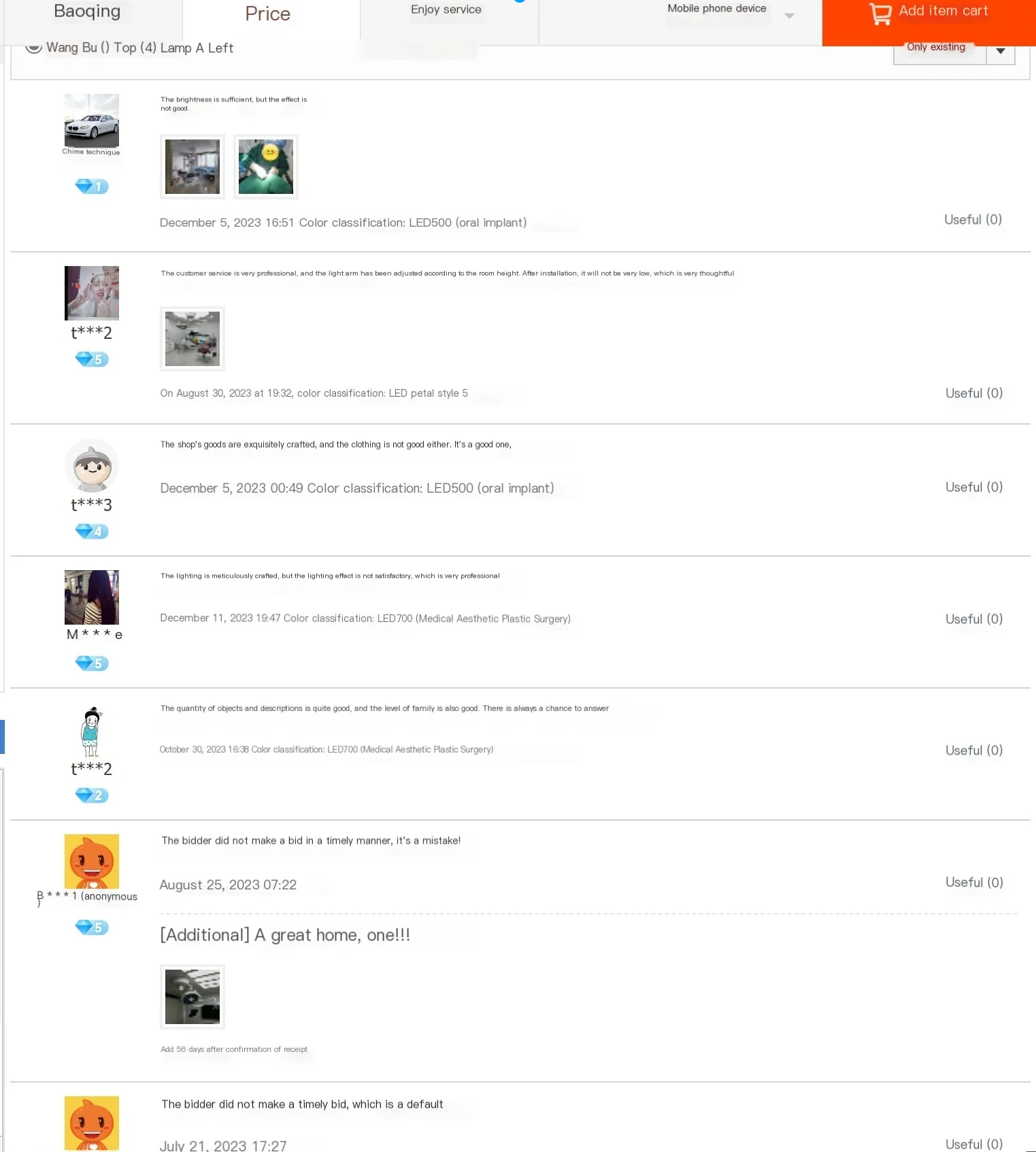Switch to the Baoqing tab
Screen dimensions: 1036x1152
click(x=87, y=12)
